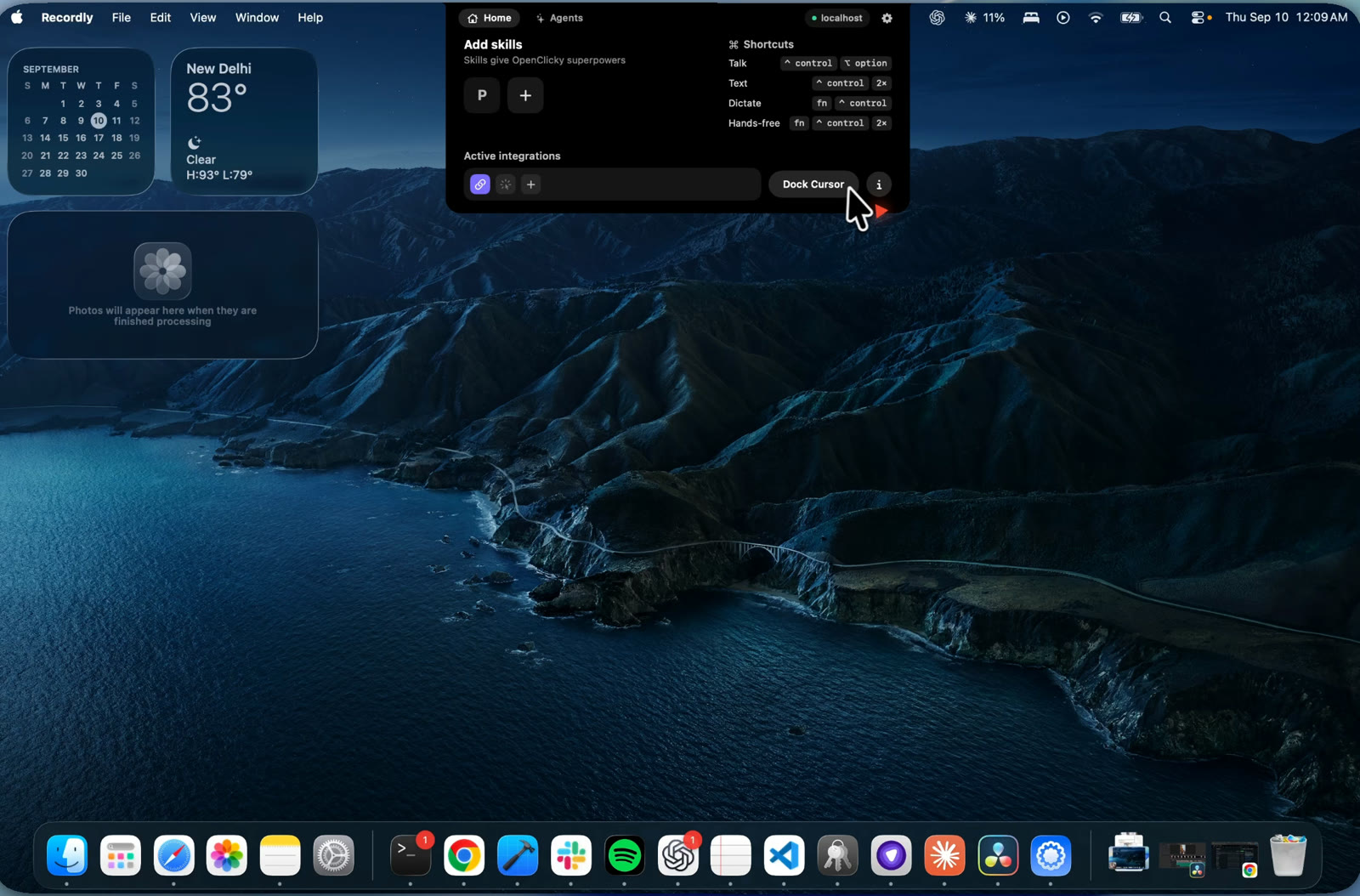Add a new skill with plus tile

(525, 95)
